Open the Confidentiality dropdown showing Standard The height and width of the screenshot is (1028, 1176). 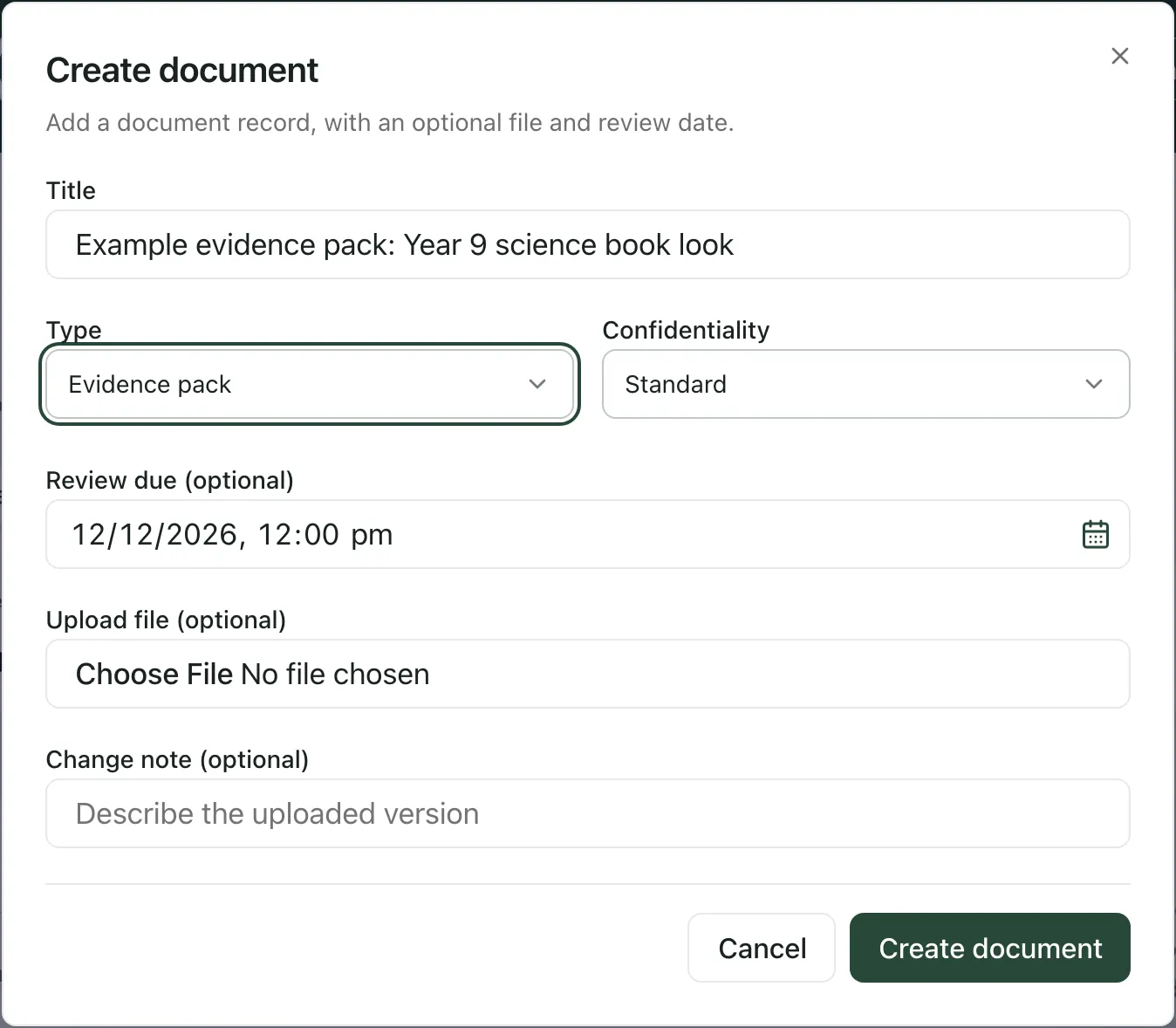pyautogui.click(x=866, y=384)
